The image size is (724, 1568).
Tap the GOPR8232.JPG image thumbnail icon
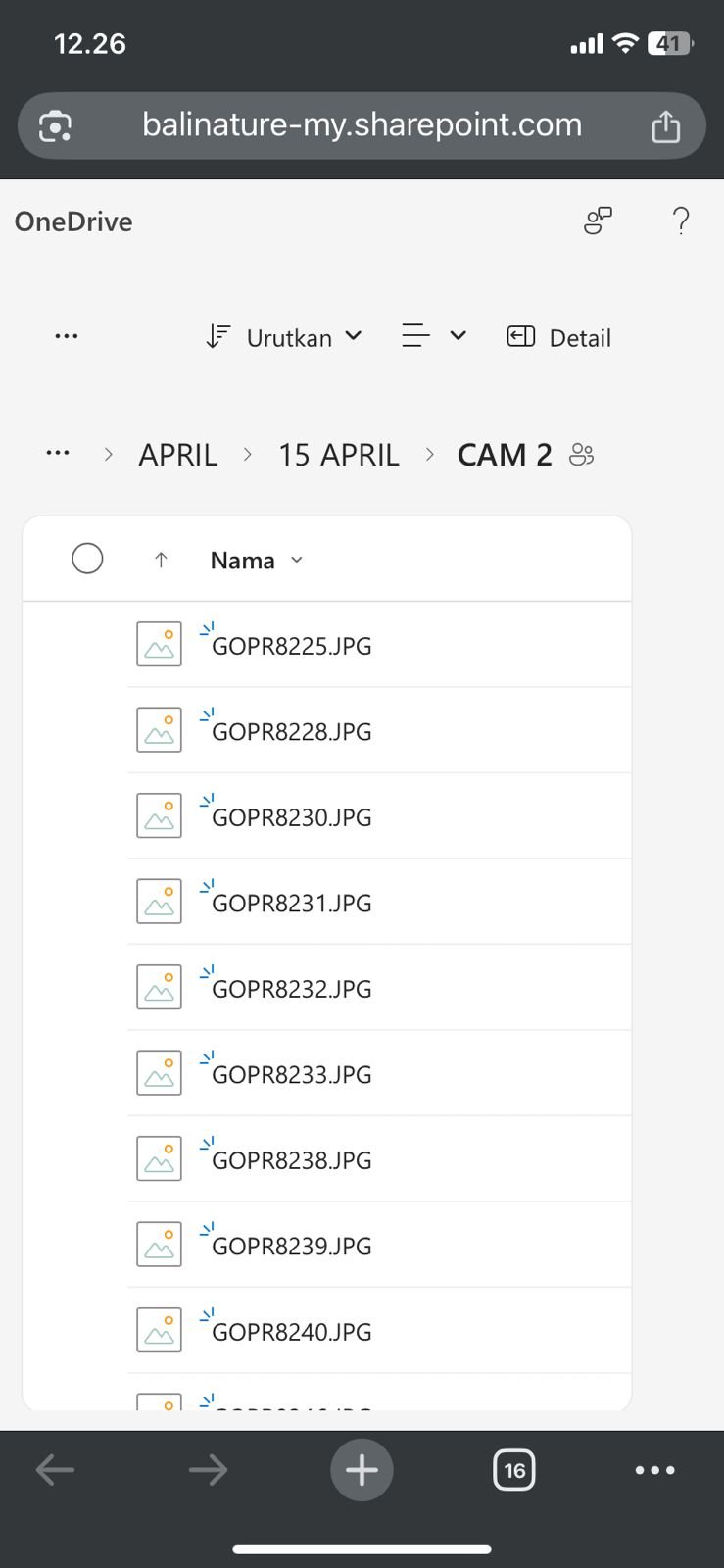(x=159, y=987)
